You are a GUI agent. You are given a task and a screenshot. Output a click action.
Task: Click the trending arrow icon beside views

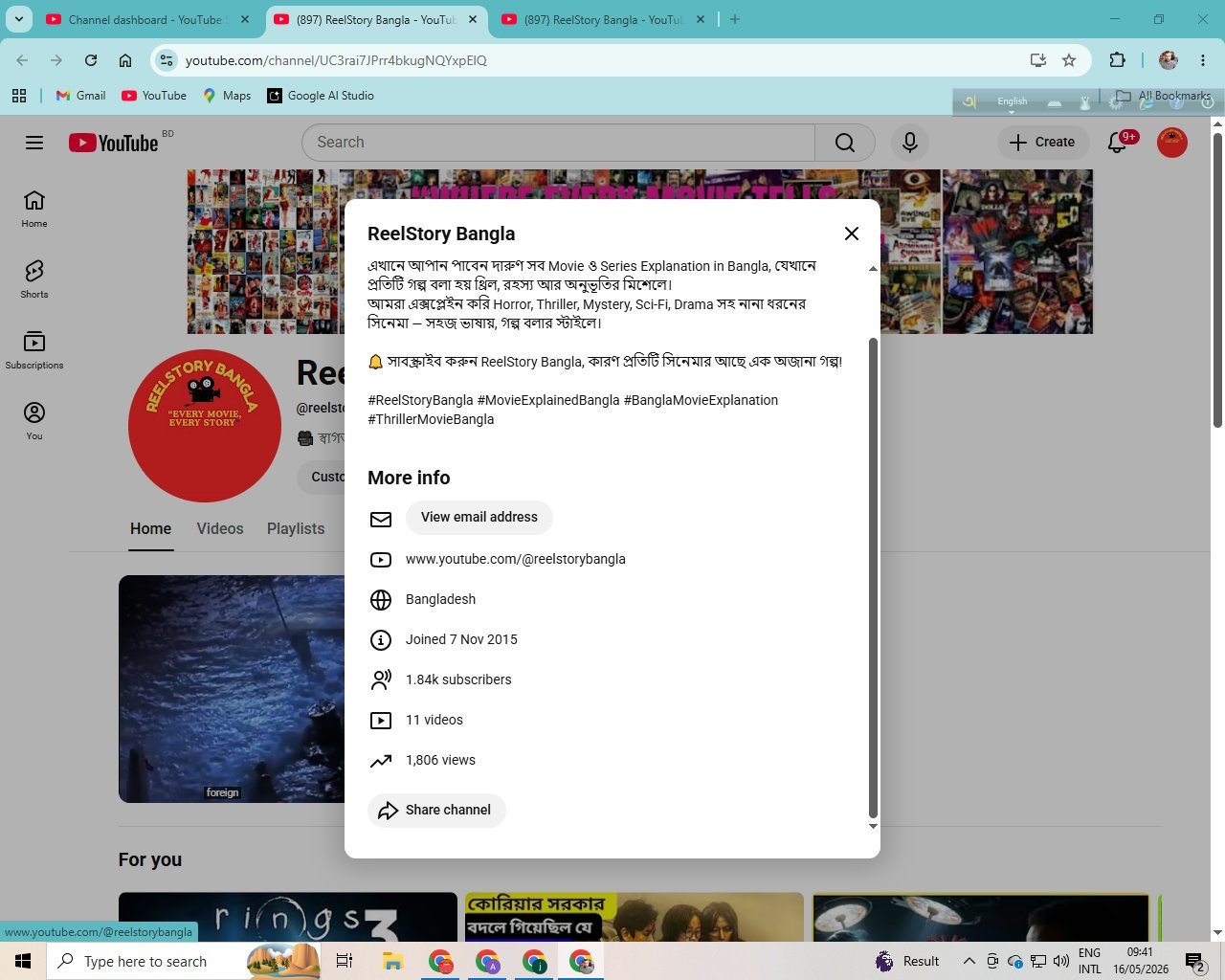click(381, 761)
